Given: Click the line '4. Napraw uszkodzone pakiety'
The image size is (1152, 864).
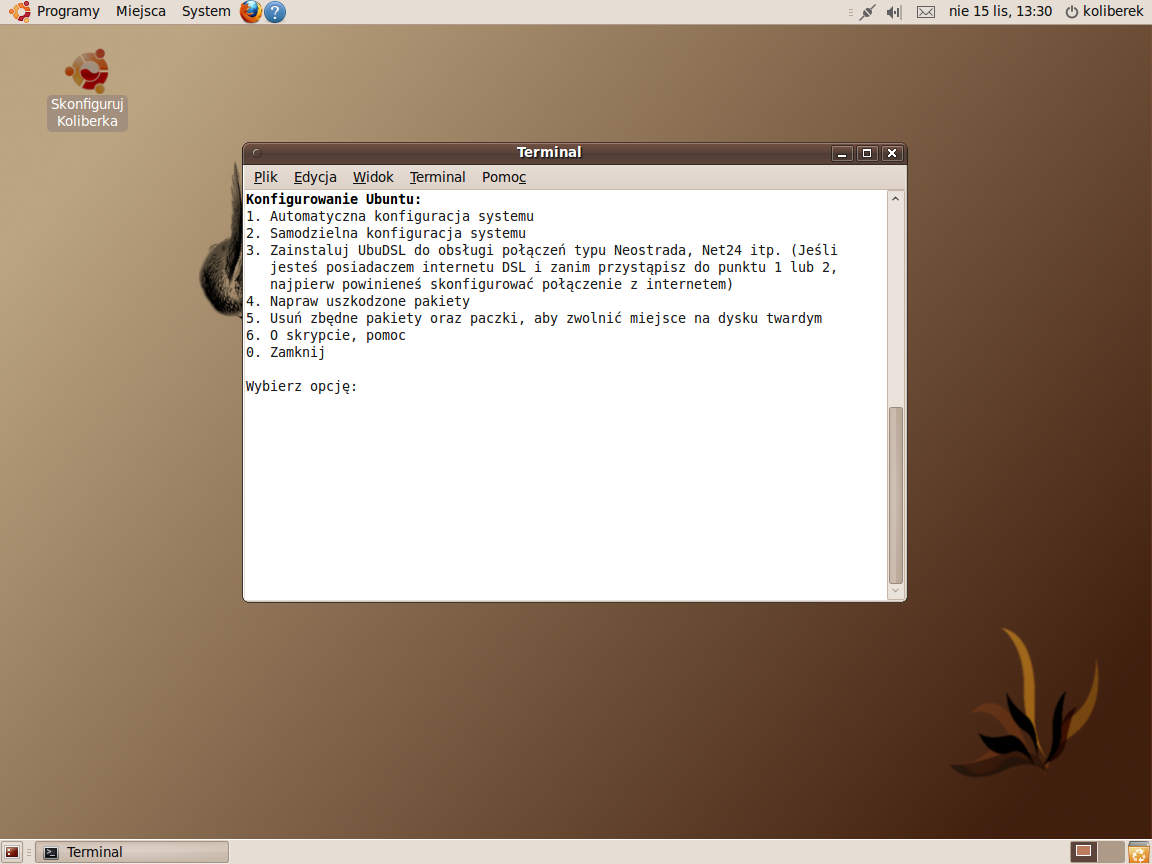Looking at the screenshot, I should [358, 301].
